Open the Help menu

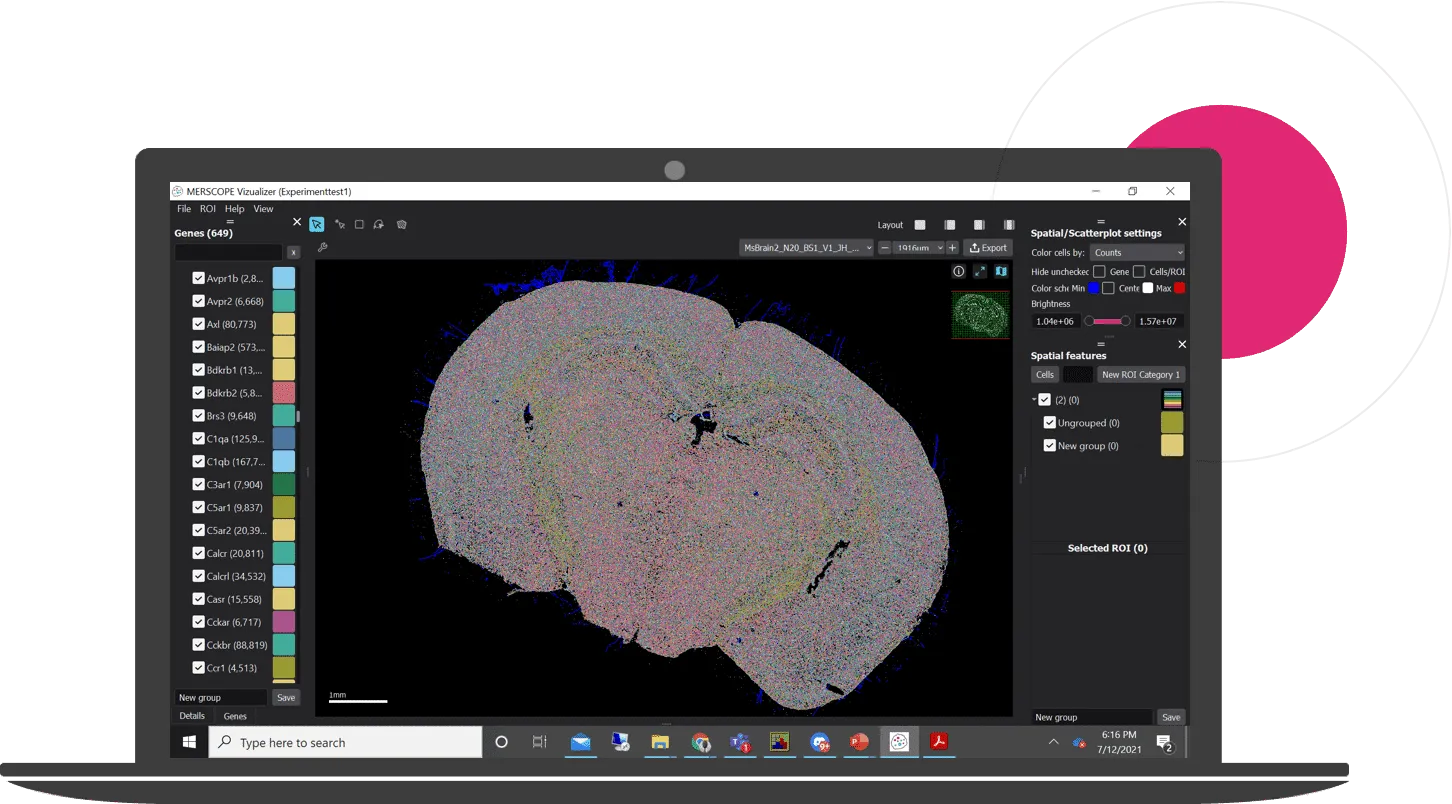click(234, 209)
